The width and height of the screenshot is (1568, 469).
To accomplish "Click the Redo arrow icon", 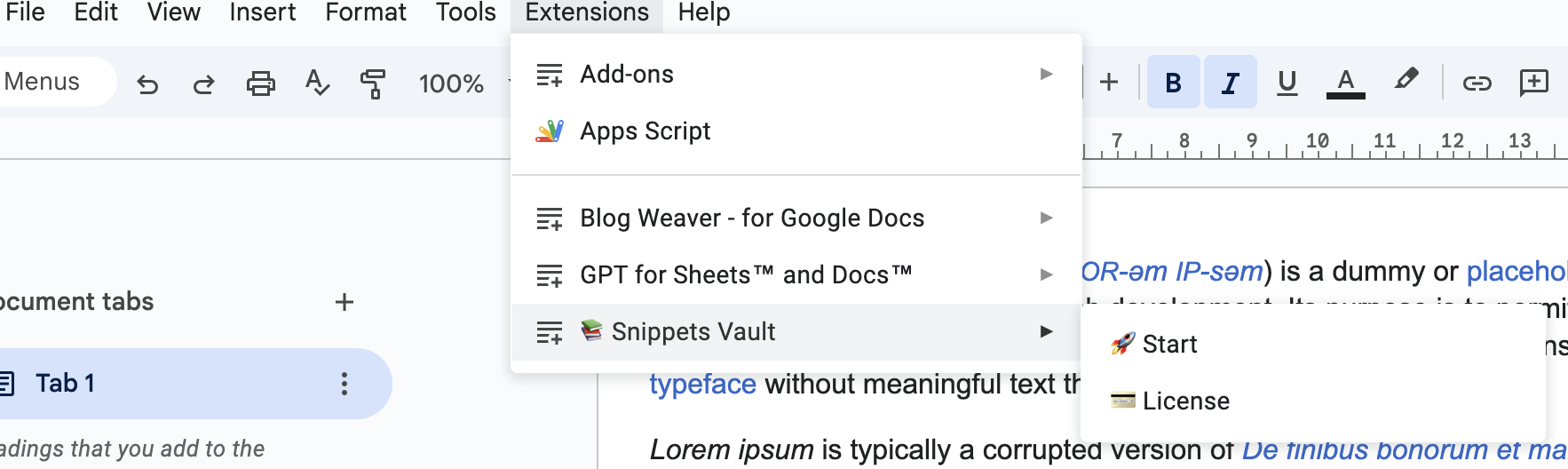I will pos(204,83).
